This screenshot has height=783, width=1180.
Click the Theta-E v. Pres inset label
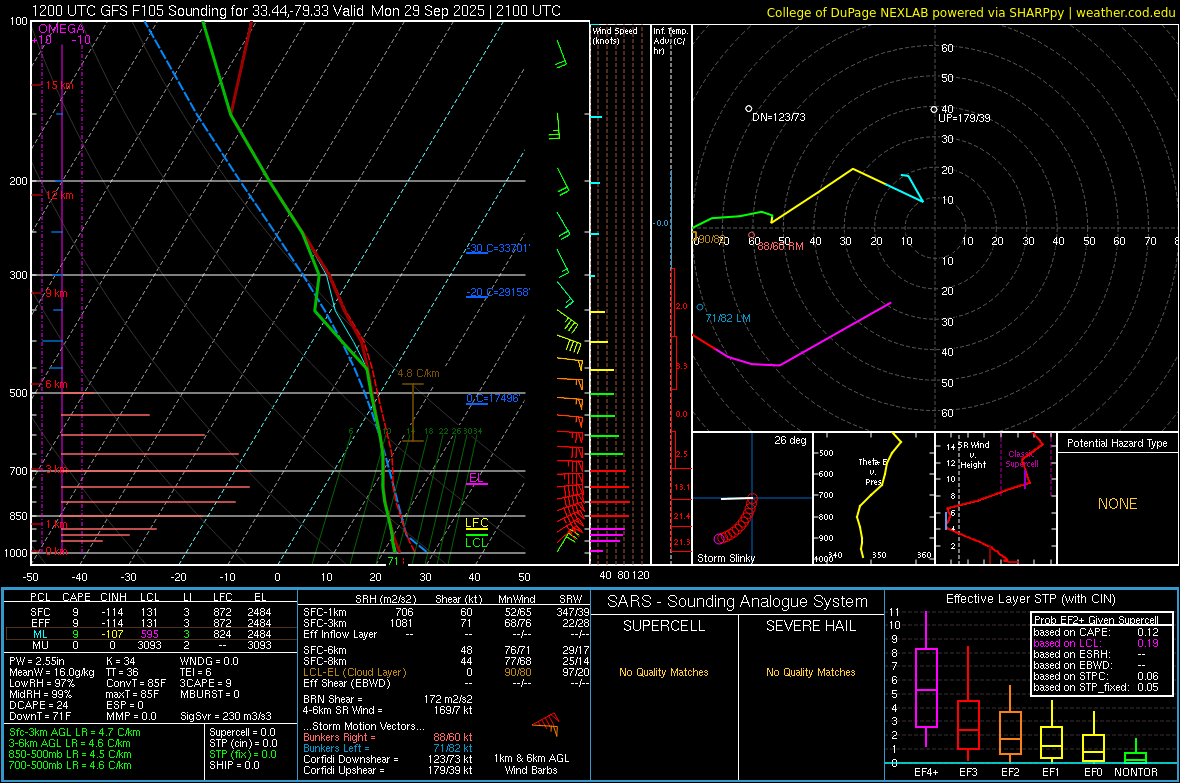coord(873,471)
